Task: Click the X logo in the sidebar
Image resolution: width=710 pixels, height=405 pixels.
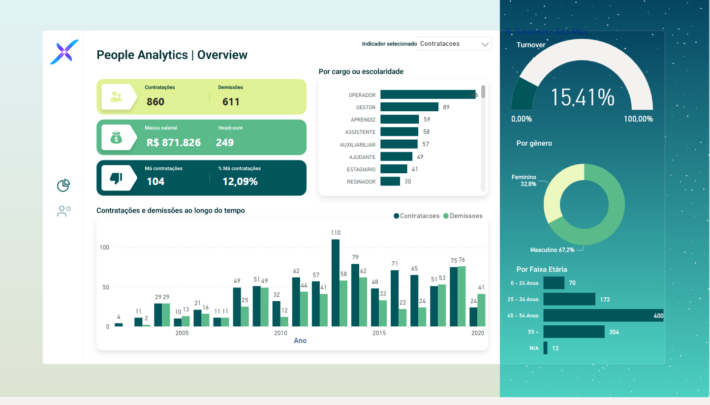Action: (64, 52)
